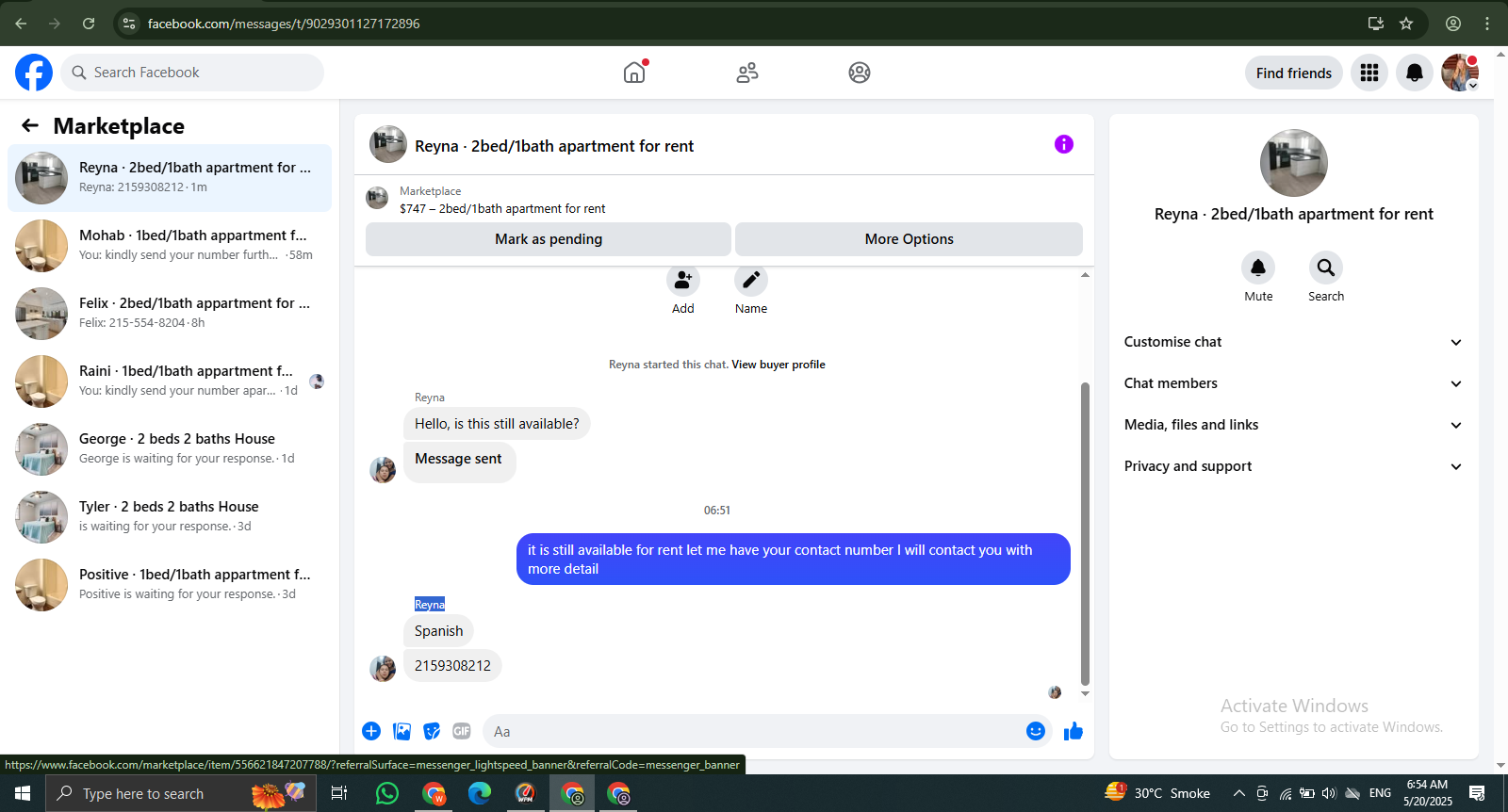The height and width of the screenshot is (812, 1508).
Task: Open the account profile picture menu
Action: coord(1460,73)
